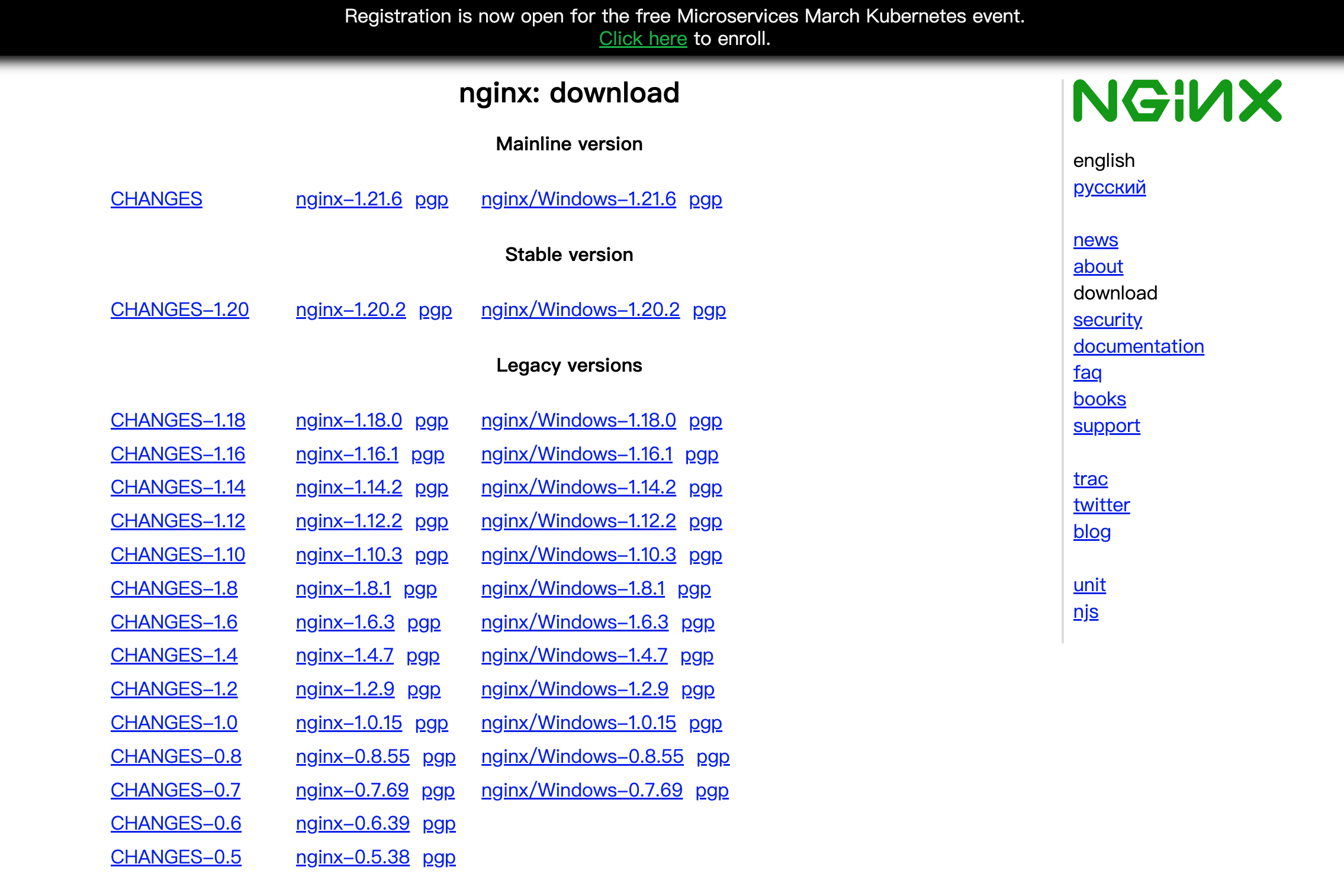The image size is (1344, 896).
Task: Open pgp for nginx-1.20.2
Action: 435,311
